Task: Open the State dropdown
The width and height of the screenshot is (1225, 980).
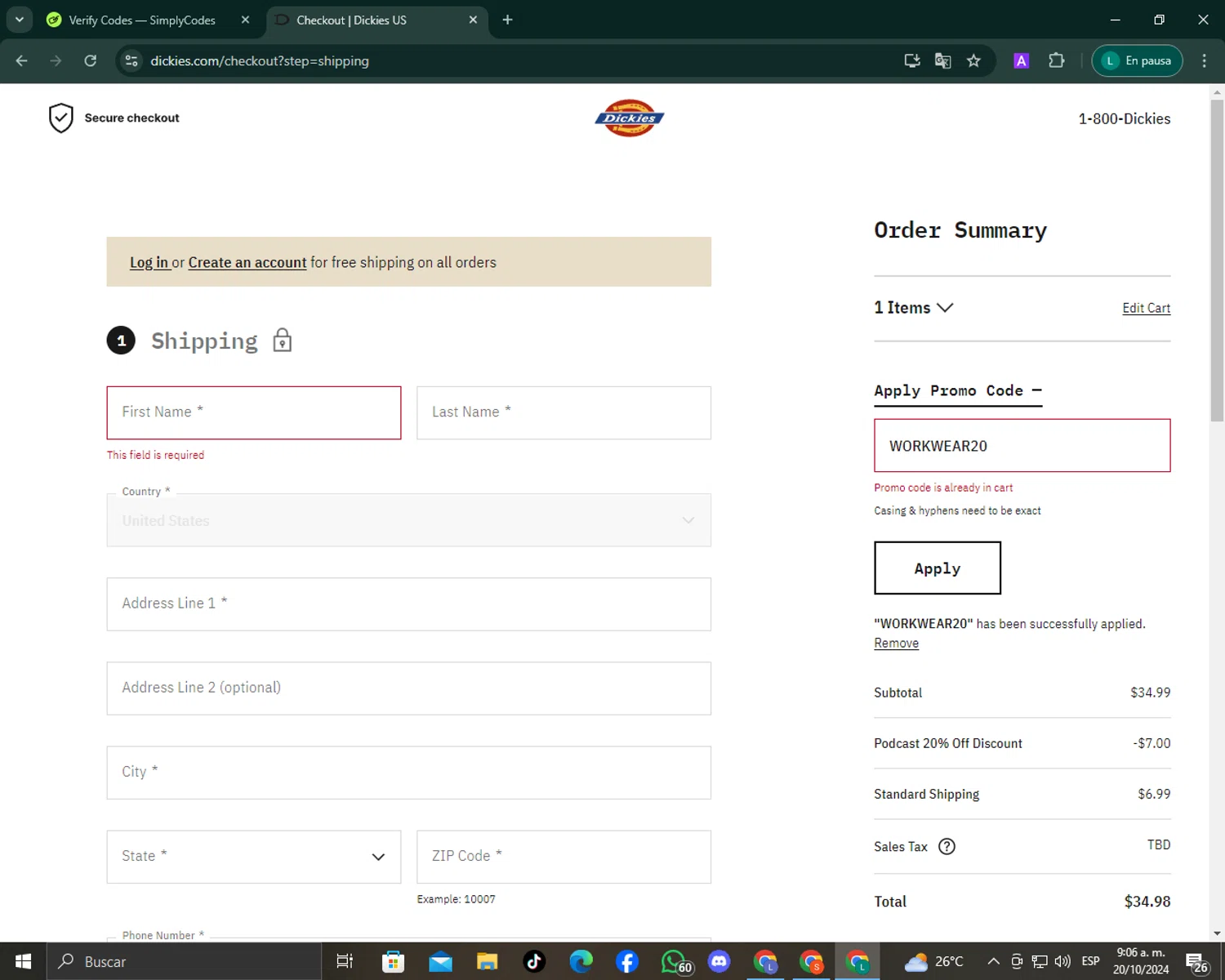Action: pyautogui.click(x=253, y=857)
